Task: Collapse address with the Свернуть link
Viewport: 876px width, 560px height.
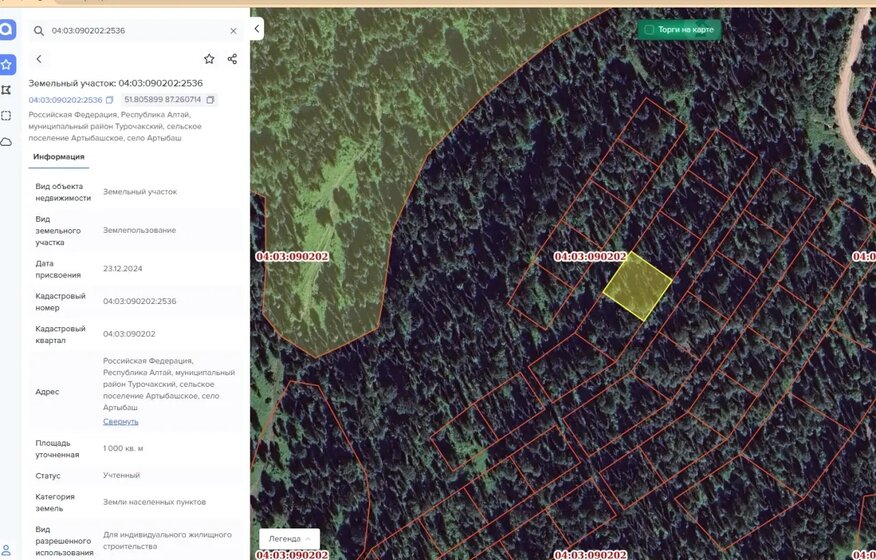Action: pos(121,421)
